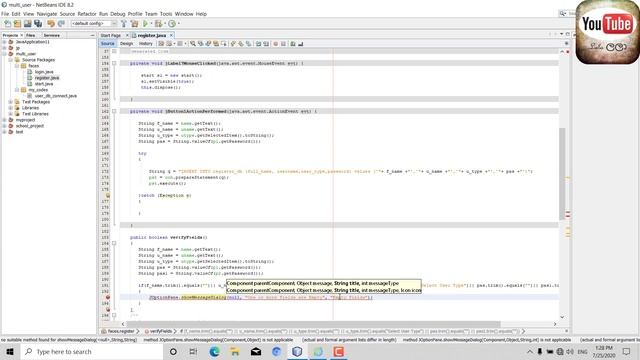Viewport: 640px width, 360px height.
Task: Click the New File toolbar icon
Action: (x=8, y=24)
